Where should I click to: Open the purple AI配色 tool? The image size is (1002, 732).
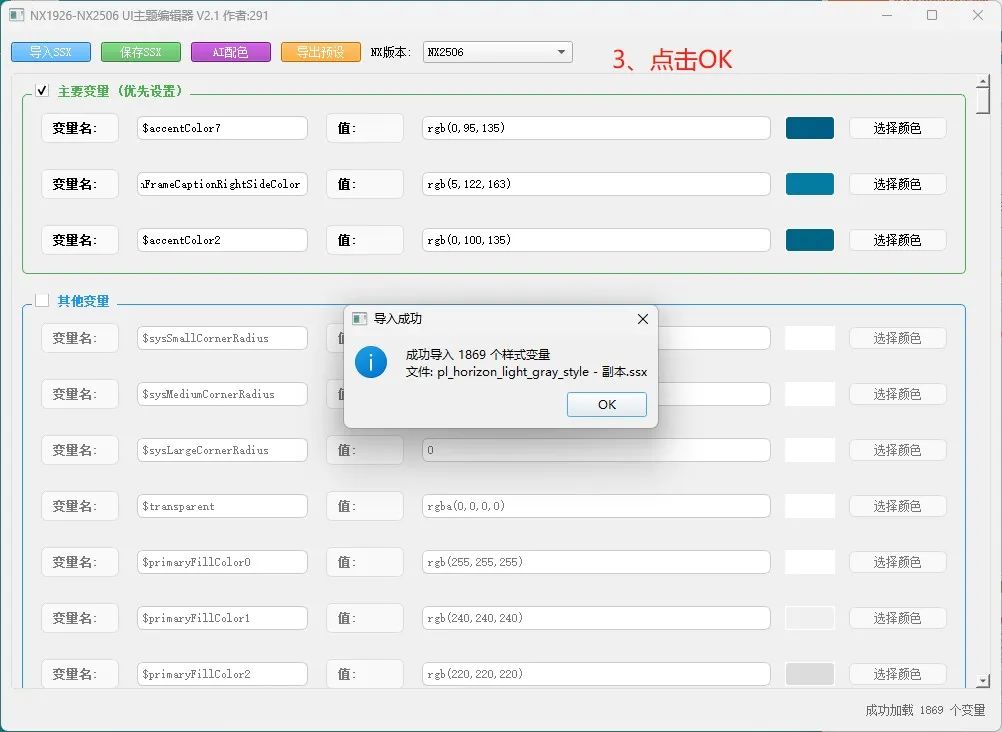(x=231, y=52)
